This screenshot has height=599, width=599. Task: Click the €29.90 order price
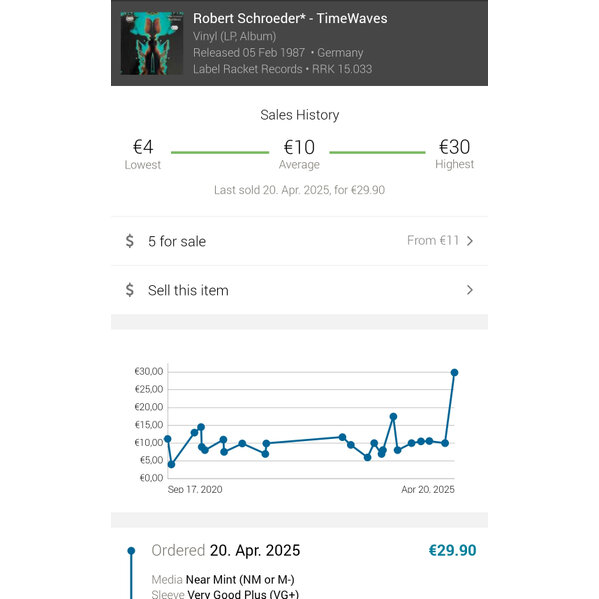coord(452,550)
